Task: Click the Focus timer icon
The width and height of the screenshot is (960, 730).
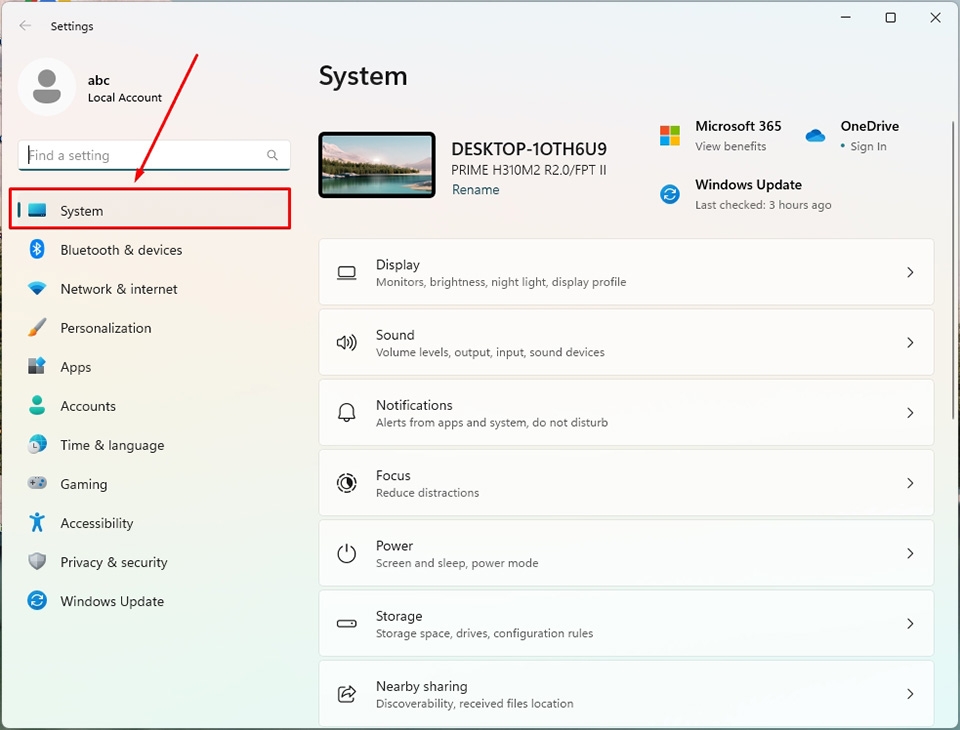Action: pos(347,483)
